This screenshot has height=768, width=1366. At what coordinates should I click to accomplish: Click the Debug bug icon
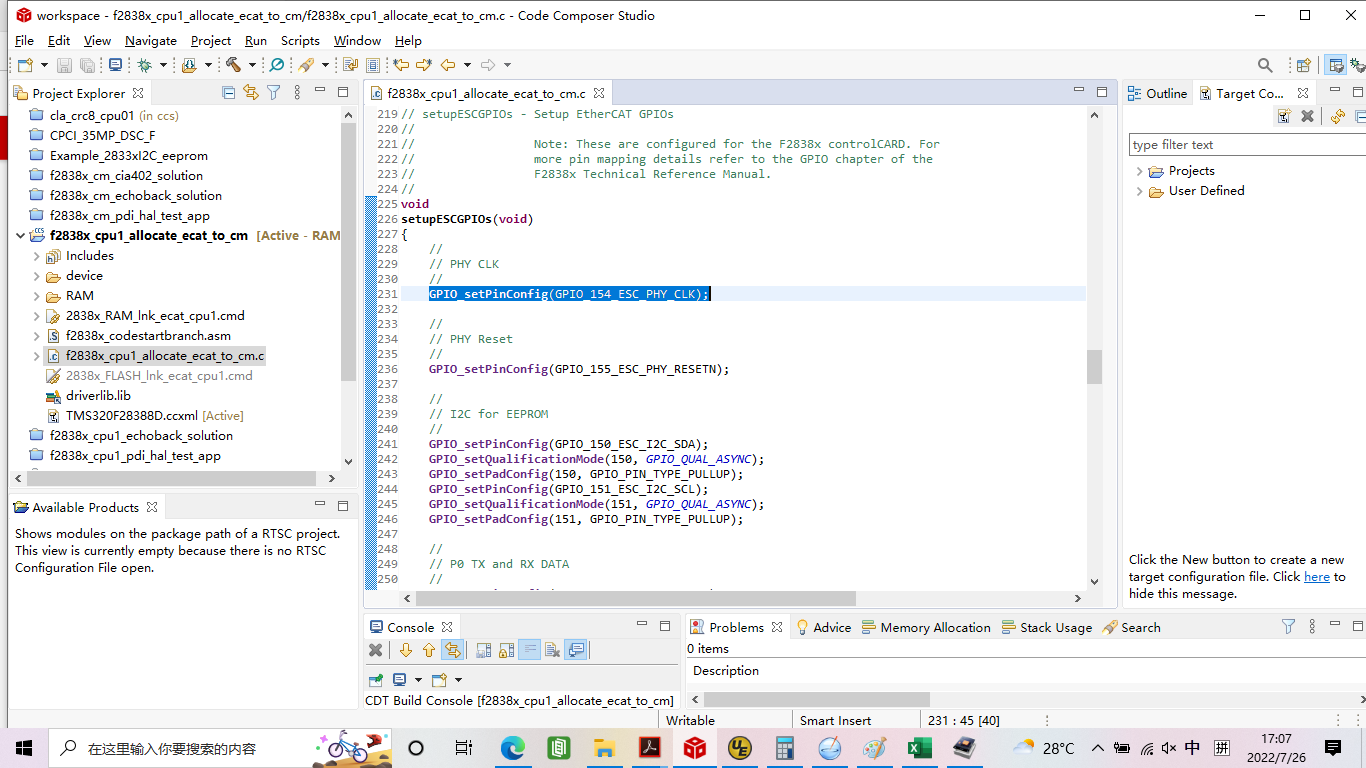145,65
